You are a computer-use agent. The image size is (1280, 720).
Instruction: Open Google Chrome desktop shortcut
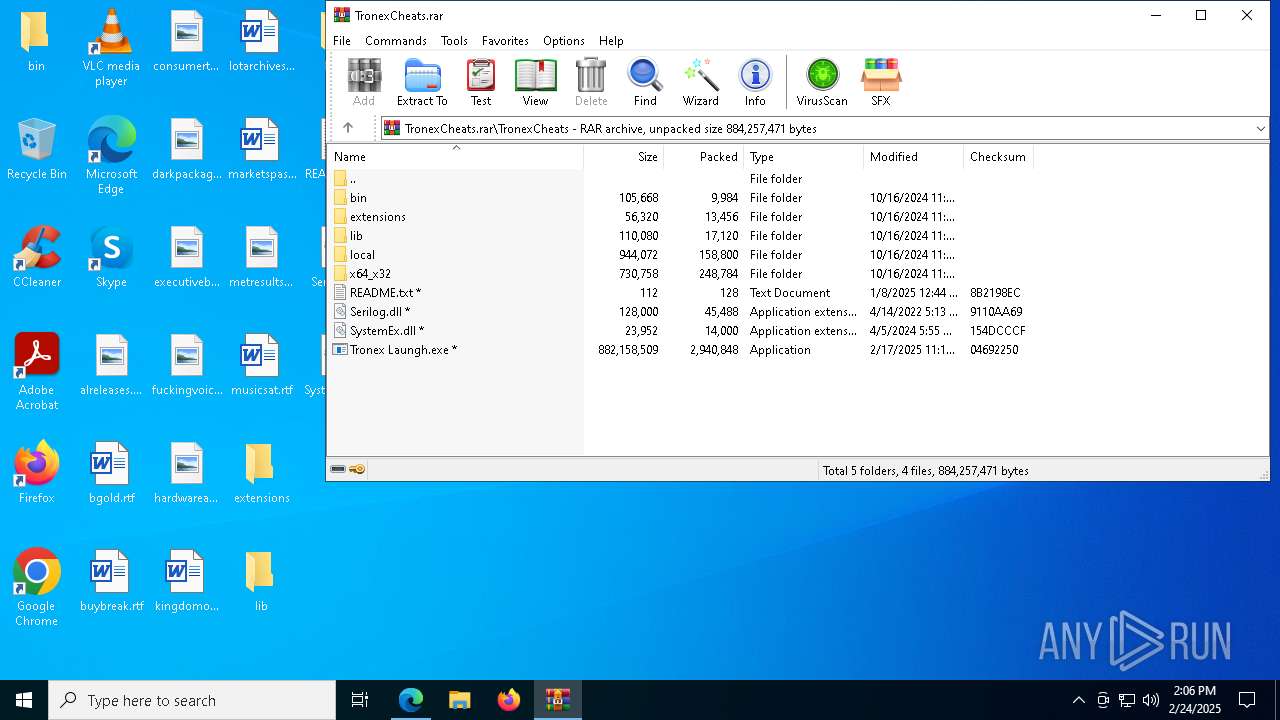tap(36, 587)
